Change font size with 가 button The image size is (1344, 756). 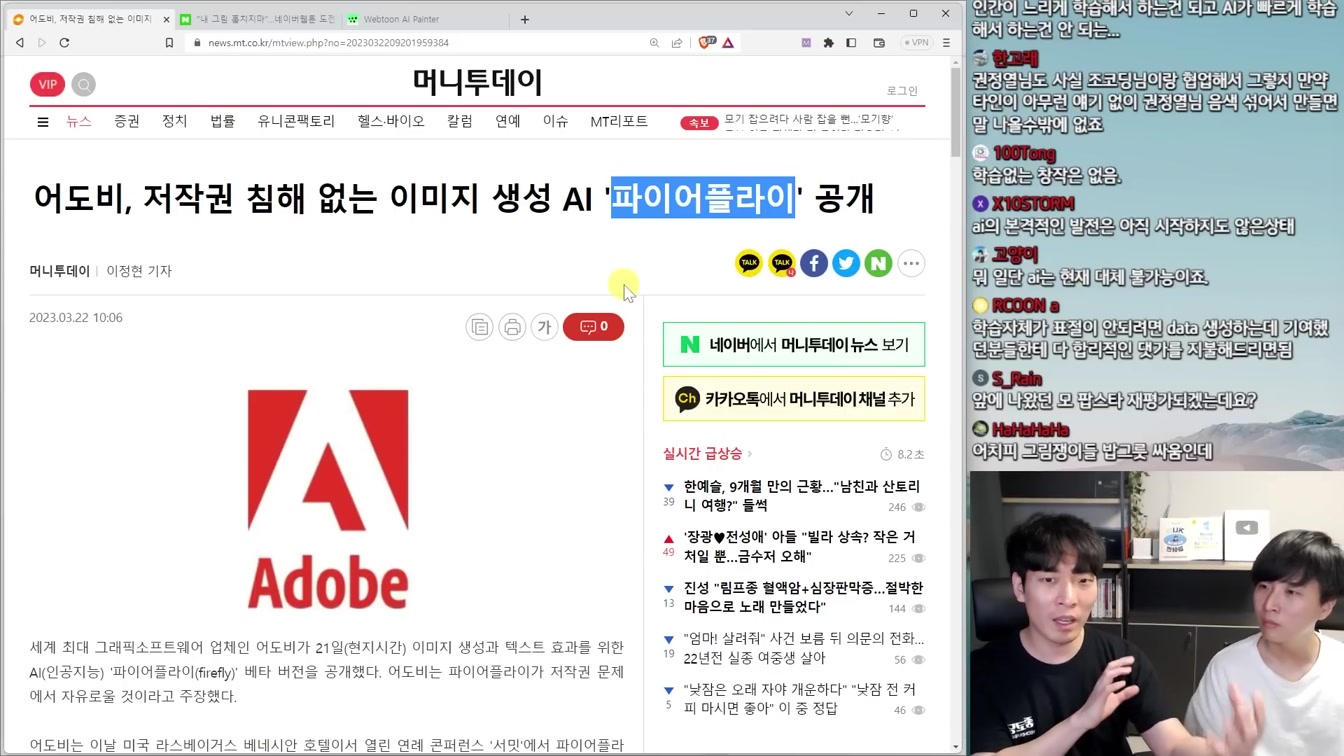pos(544,327)
